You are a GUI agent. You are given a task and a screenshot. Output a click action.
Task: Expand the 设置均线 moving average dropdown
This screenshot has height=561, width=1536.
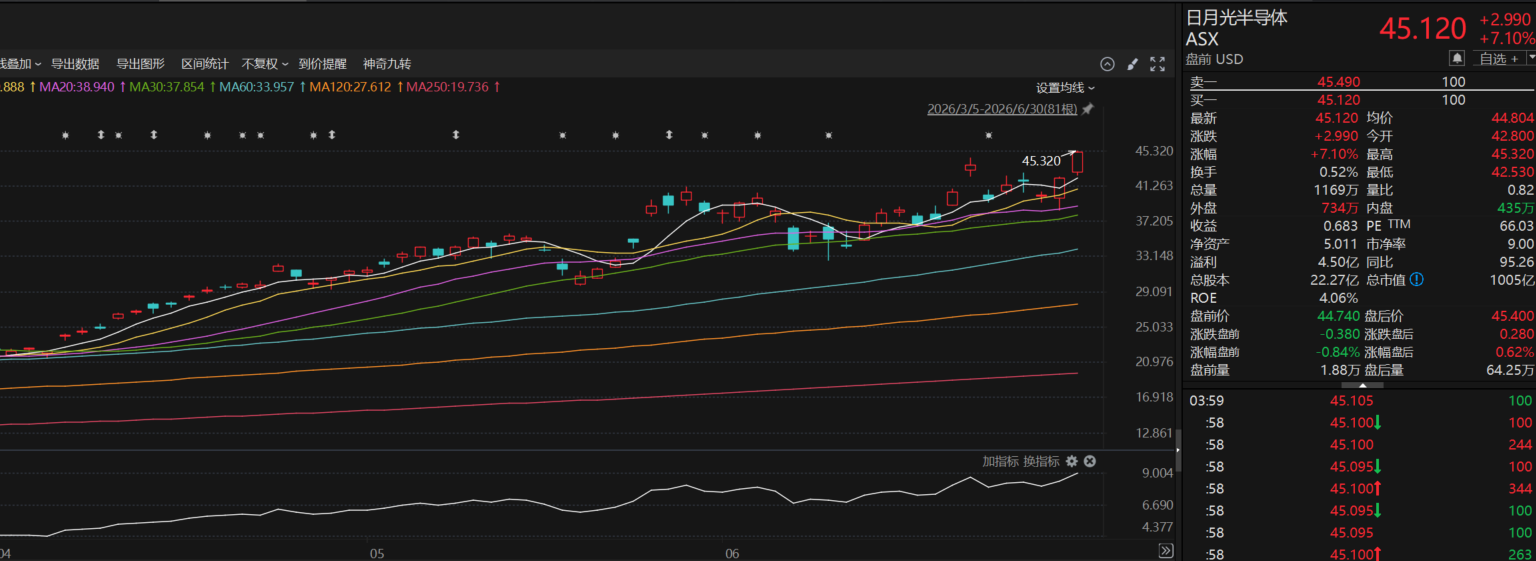coord(1065,87)
